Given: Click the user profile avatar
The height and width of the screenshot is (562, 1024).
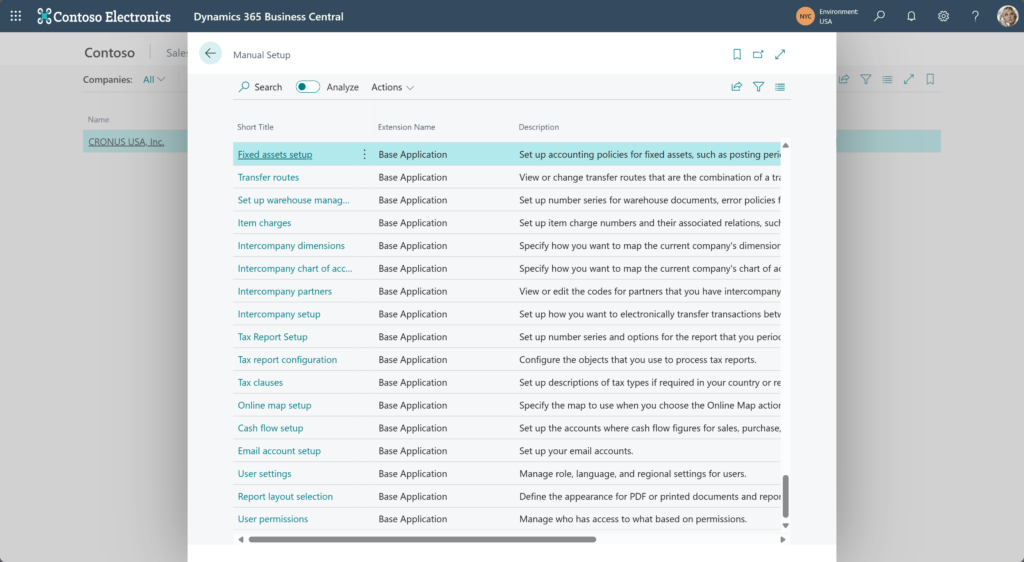Looking at the screenshot, I should 1007,16.
